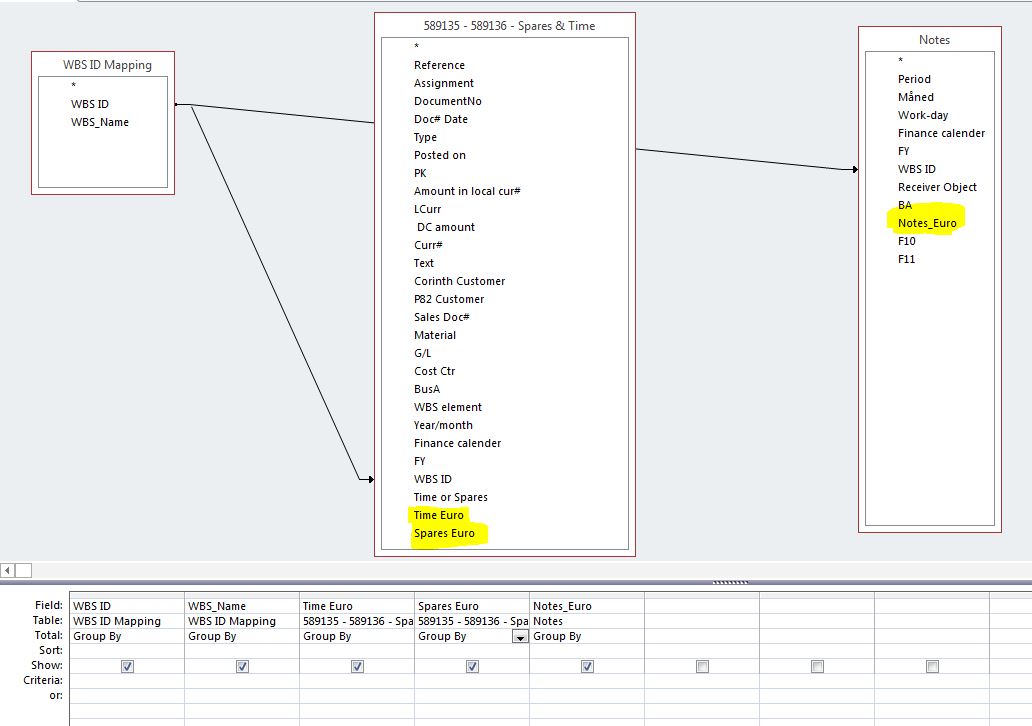Click the 'Group By' cell under WBS_Name
Screen dimensions: 1032x726
click(x=242, y=636)
